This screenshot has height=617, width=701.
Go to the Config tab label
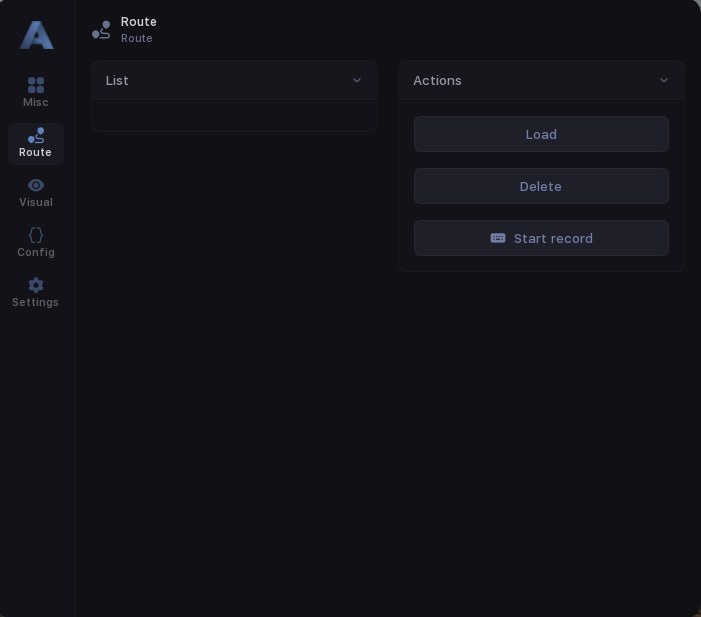click(x=36, y=252)
